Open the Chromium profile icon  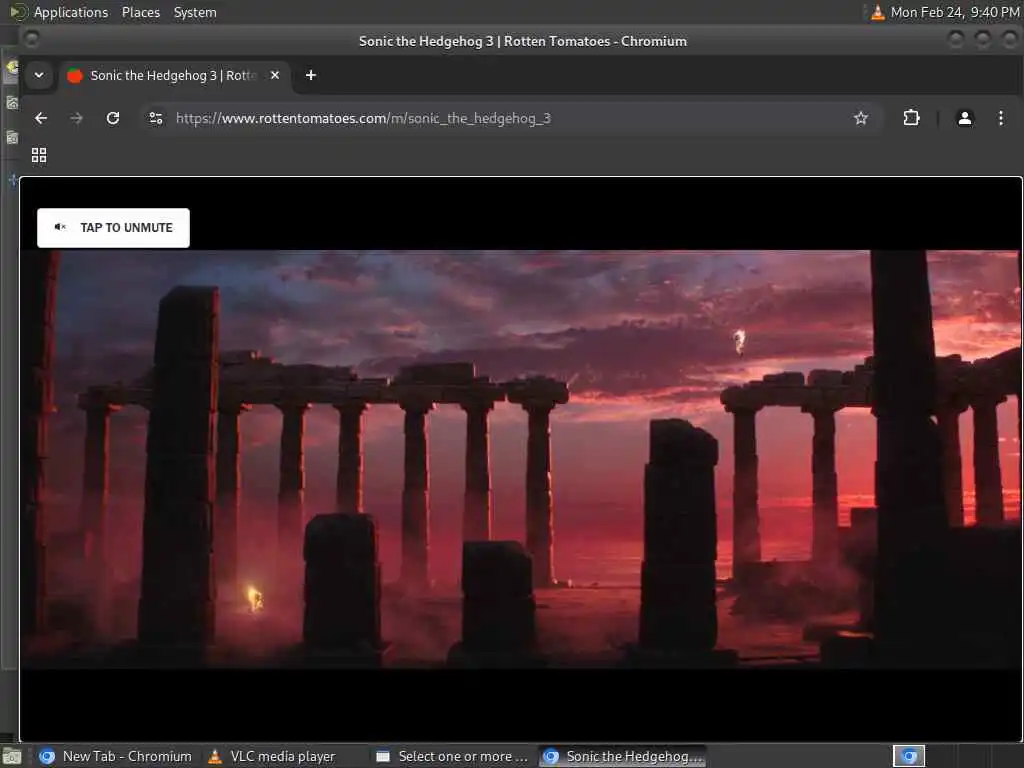[965, 118]
